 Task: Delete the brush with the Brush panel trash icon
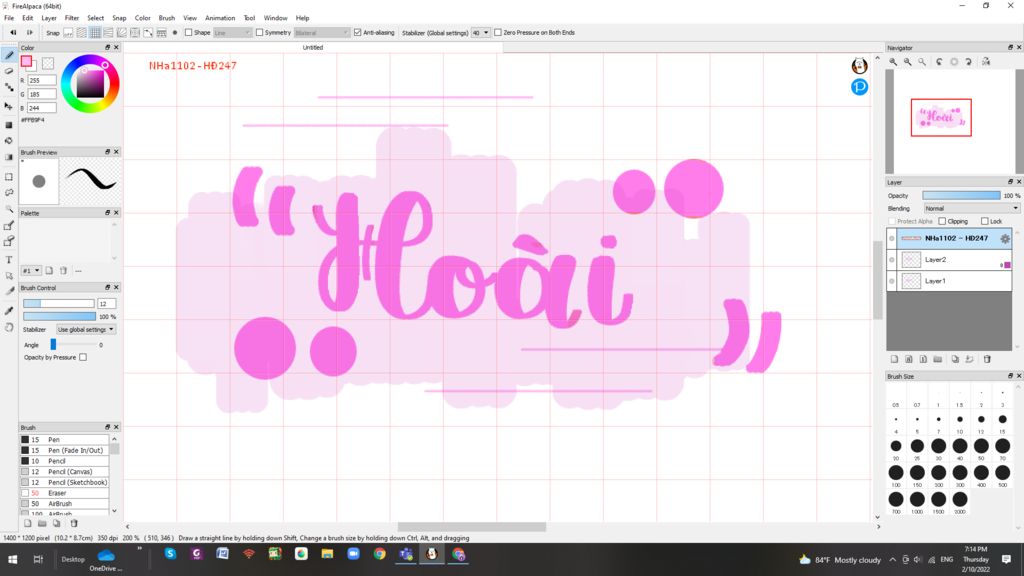(x=74, y=523)
